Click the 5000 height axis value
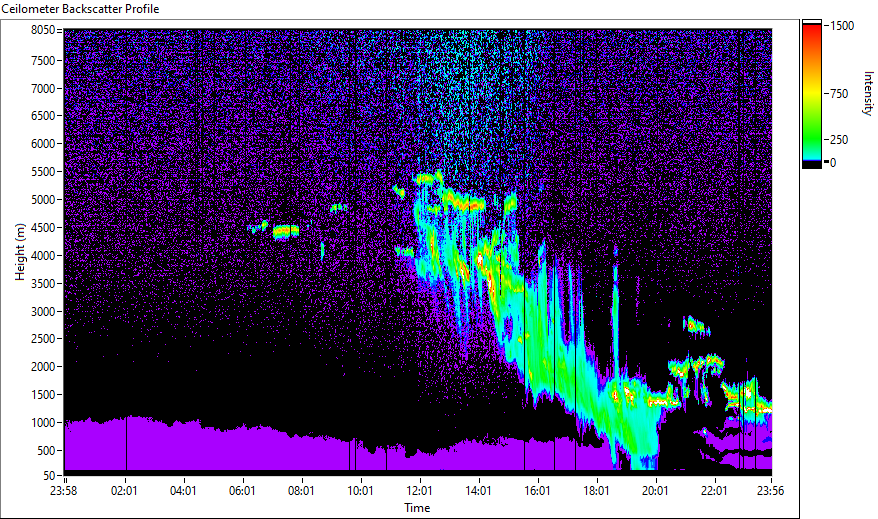Viewport: 878px width, 519px height. click(43, 200)
